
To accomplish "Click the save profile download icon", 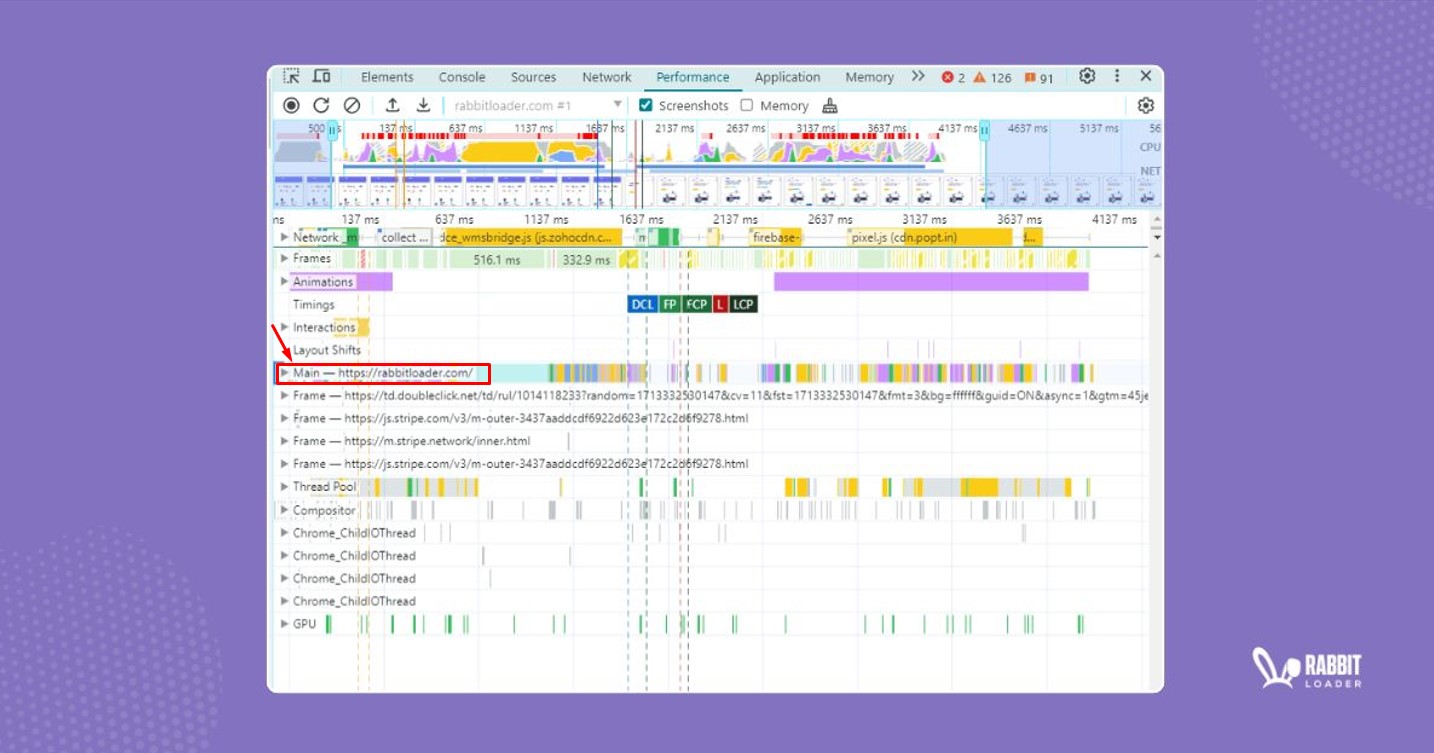I will click(x=423, y=105).
